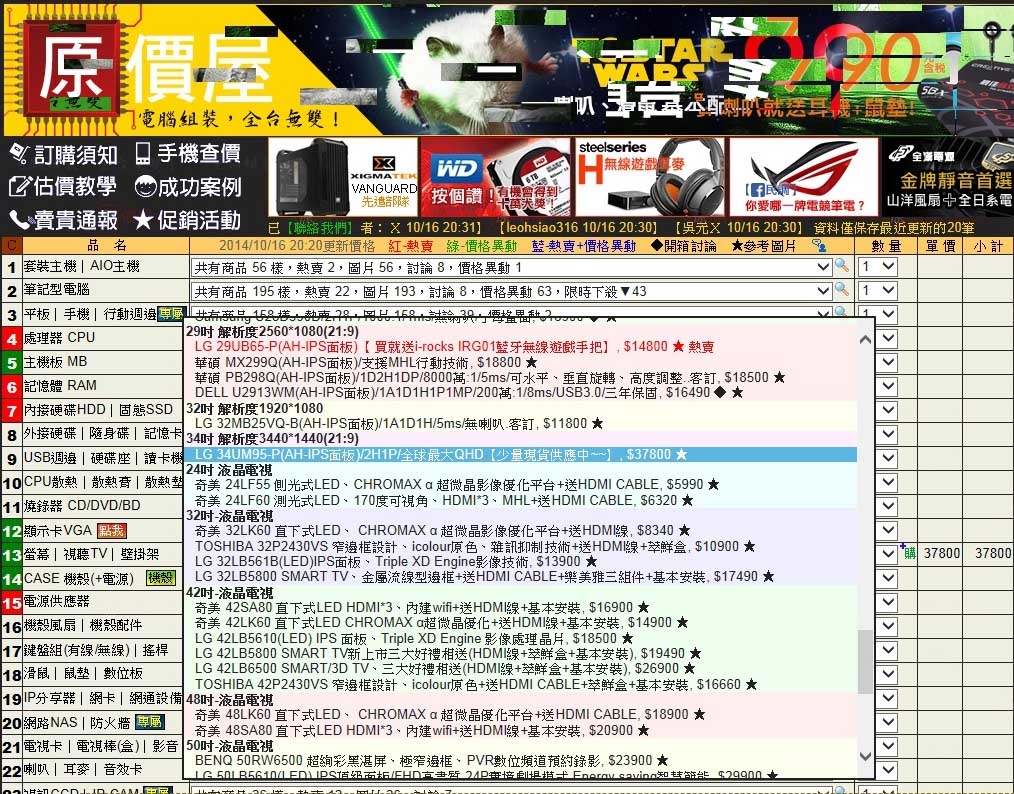Open 賣貴通報 overpriced report link
The width and height of the screenshot is (1014, 794).
pyautogui.click(x=64, y=220)
